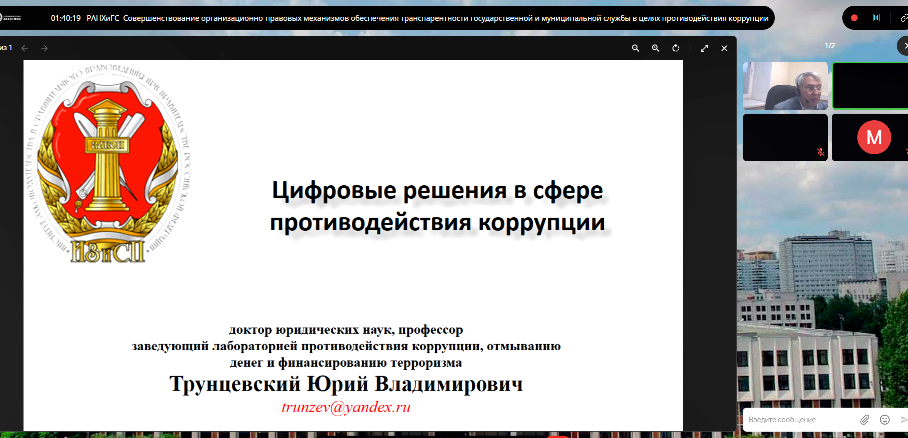The height and width of the screenshot is (438, 908).
Task: Close the presentation viewer panel
Action: 724,49
